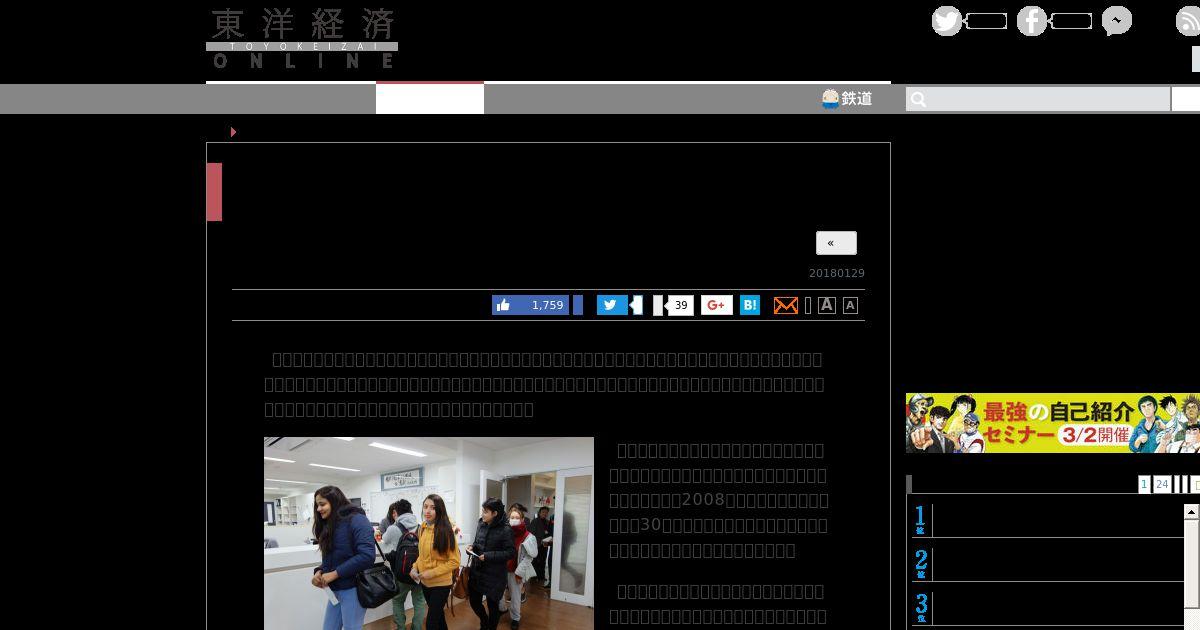This screenshot has height=630, width=1200.
Task: Click the magnifier icon in search bar
Action: click(x=919, y=99)
